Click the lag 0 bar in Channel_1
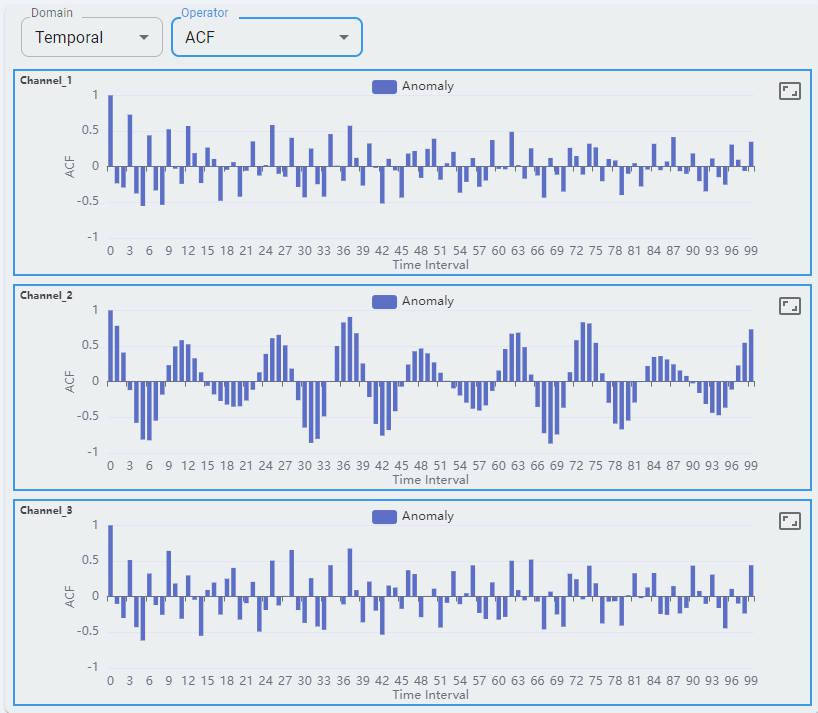The height and width of the screenshot is (713, 818). [110, 131]
